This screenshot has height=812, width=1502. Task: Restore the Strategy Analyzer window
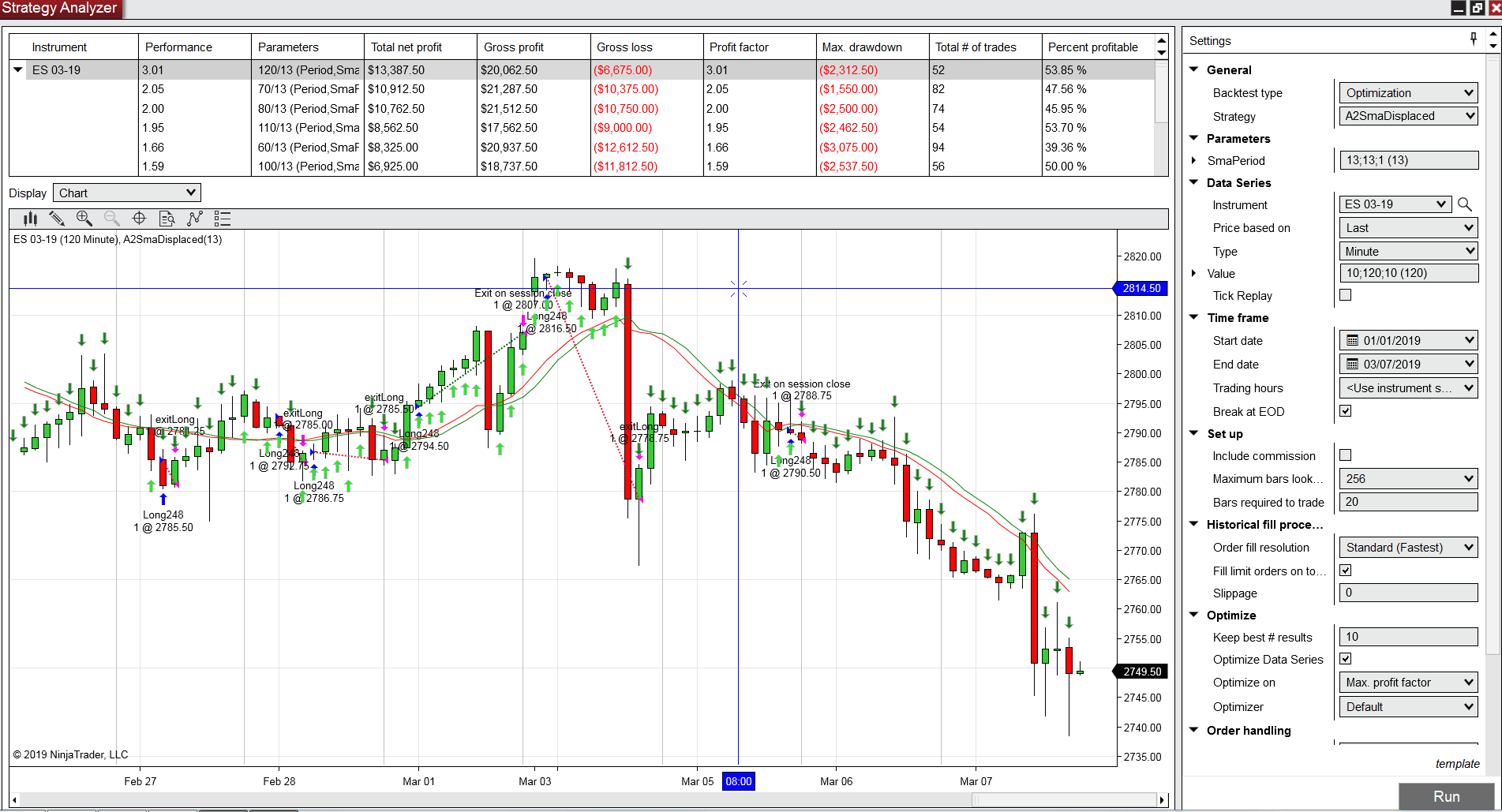pos(1478,8)
